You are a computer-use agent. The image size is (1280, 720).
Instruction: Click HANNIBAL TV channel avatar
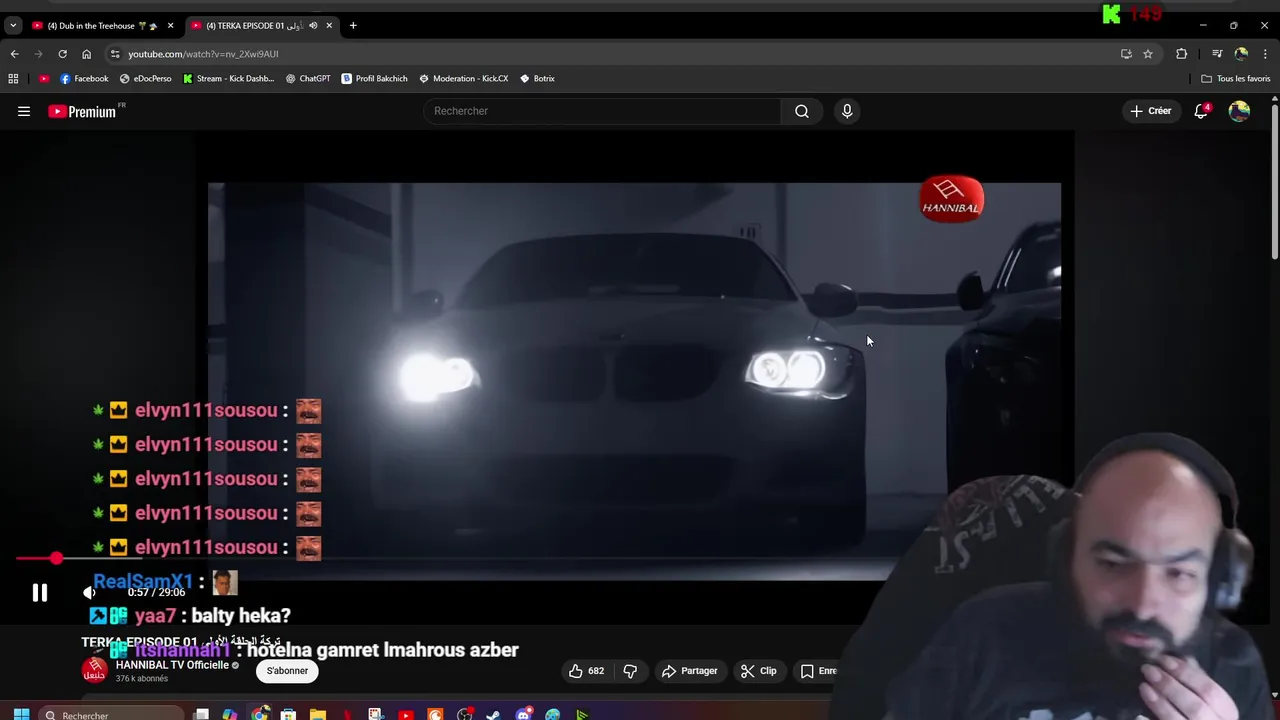tap(95, 671)
